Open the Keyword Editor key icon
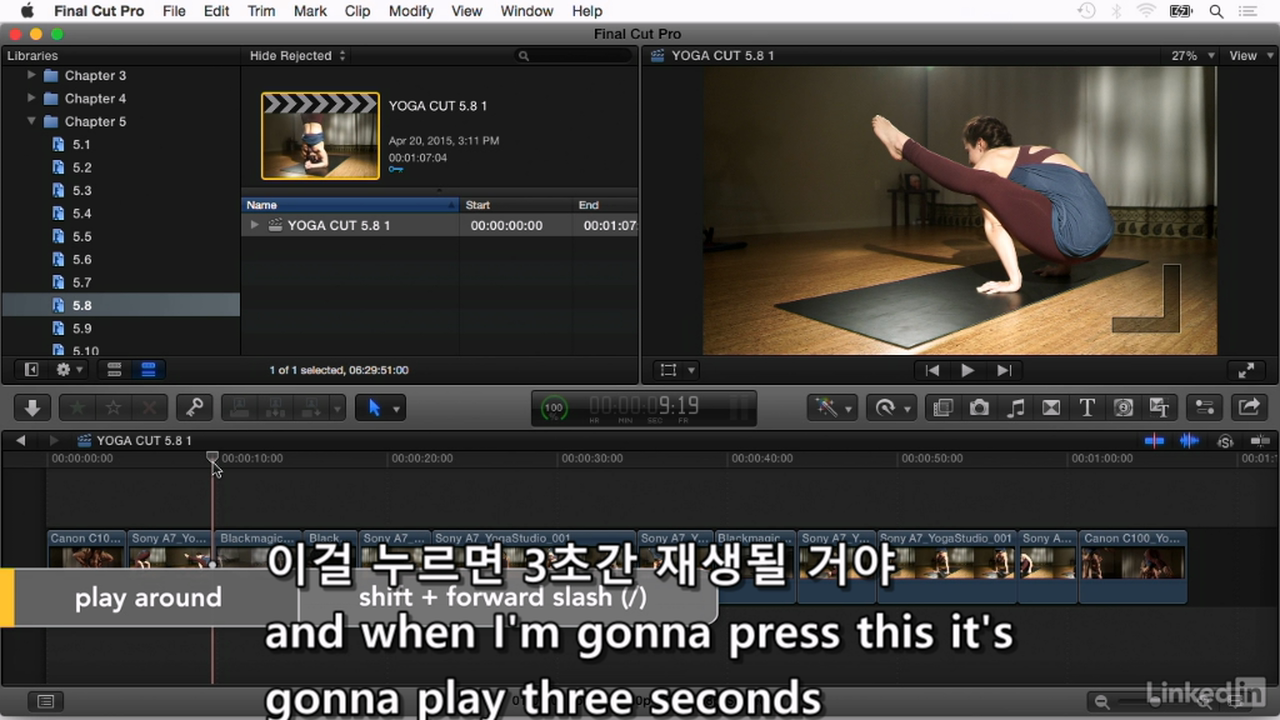 (x=195, y=407)
